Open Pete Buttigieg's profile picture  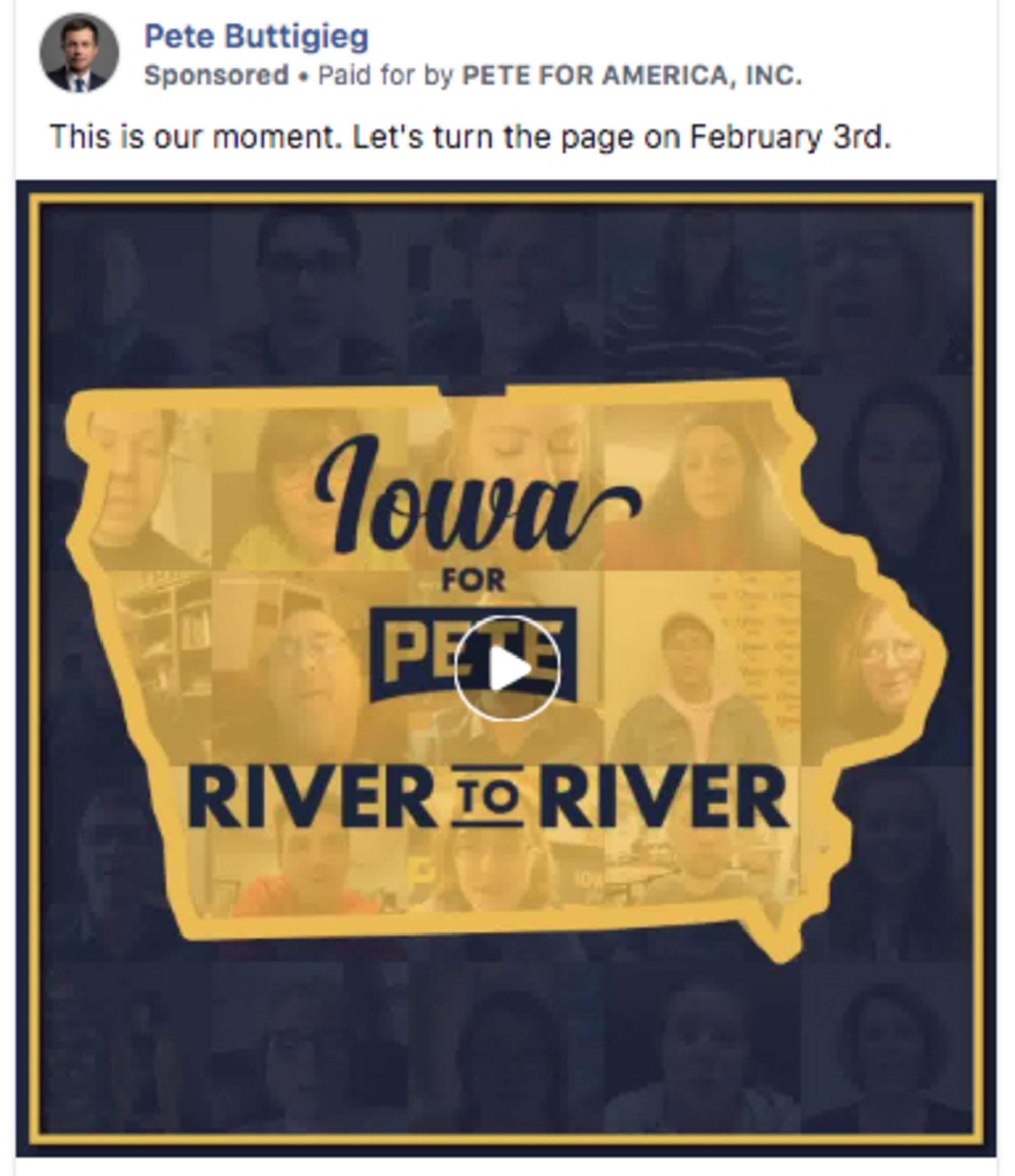[79, 53]
